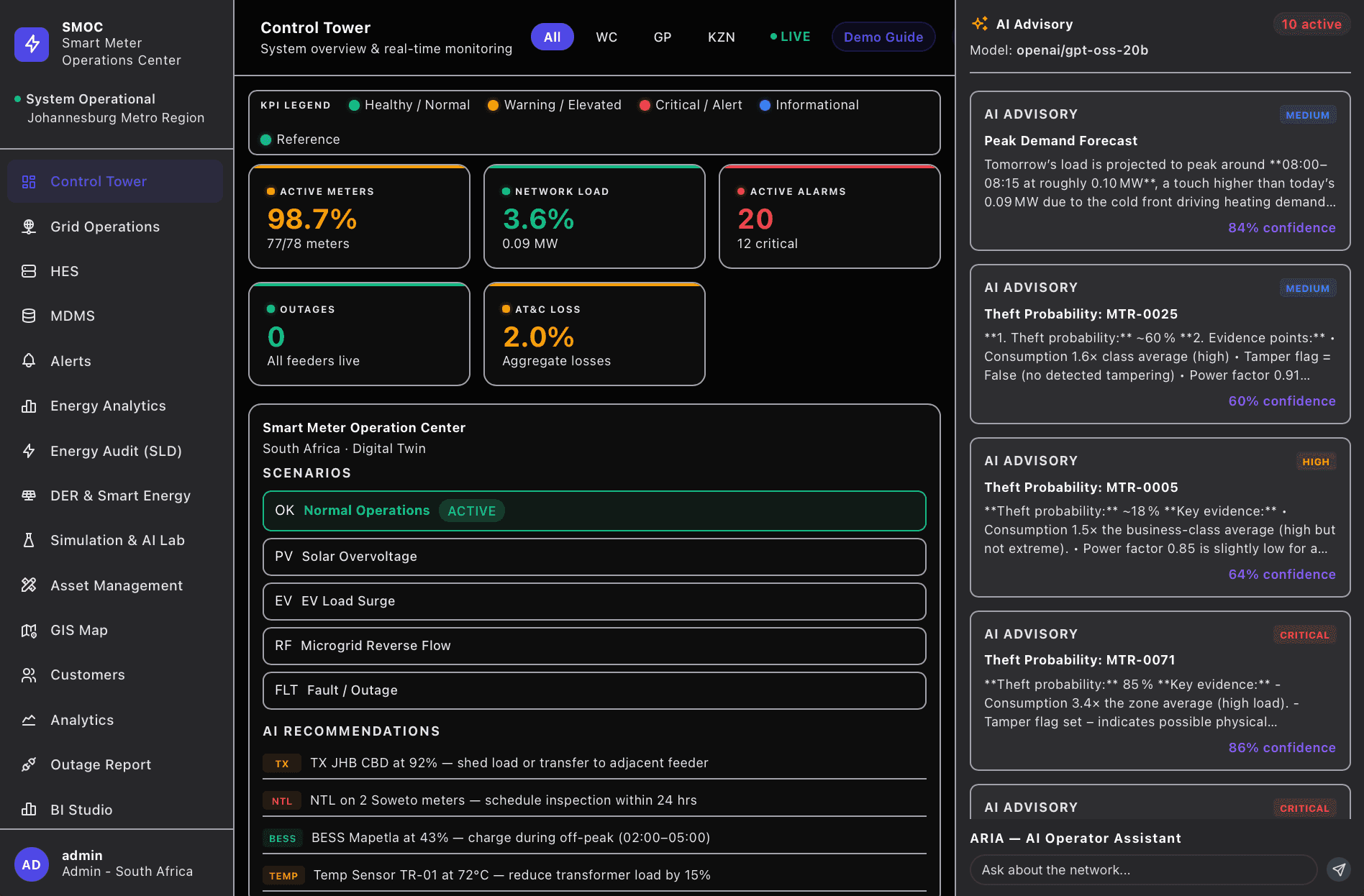Open the Active Meters KPI card
This screenshot has height=896, width=1364.
pos(359,216)
